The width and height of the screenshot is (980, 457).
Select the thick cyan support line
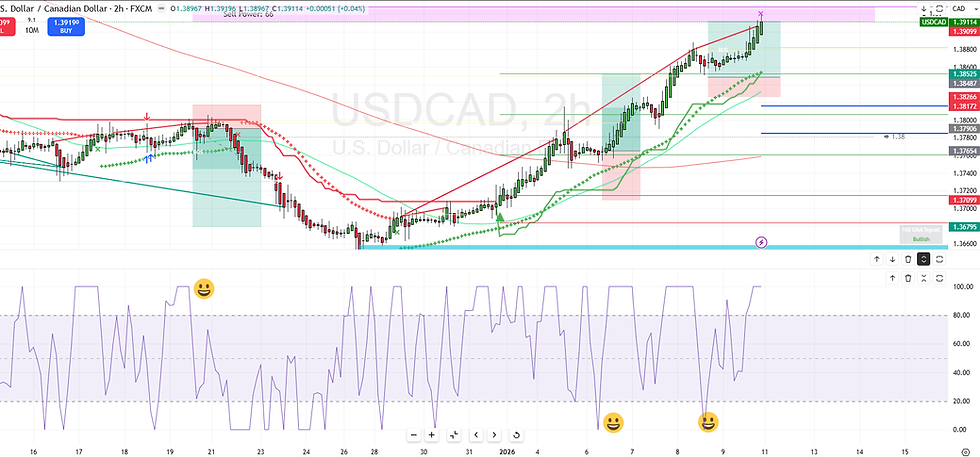point(653,247)
